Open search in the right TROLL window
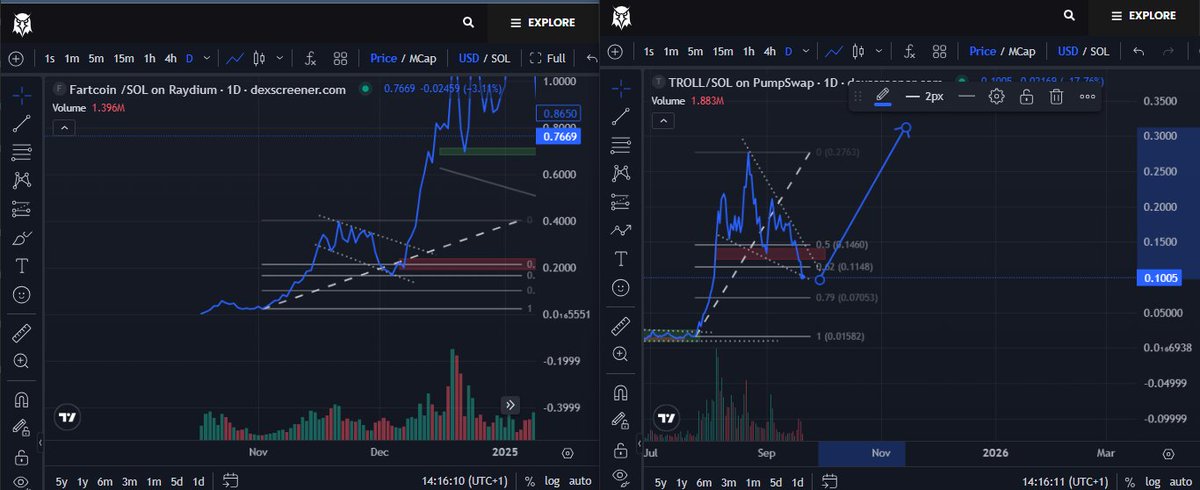 pos(1070,16)
